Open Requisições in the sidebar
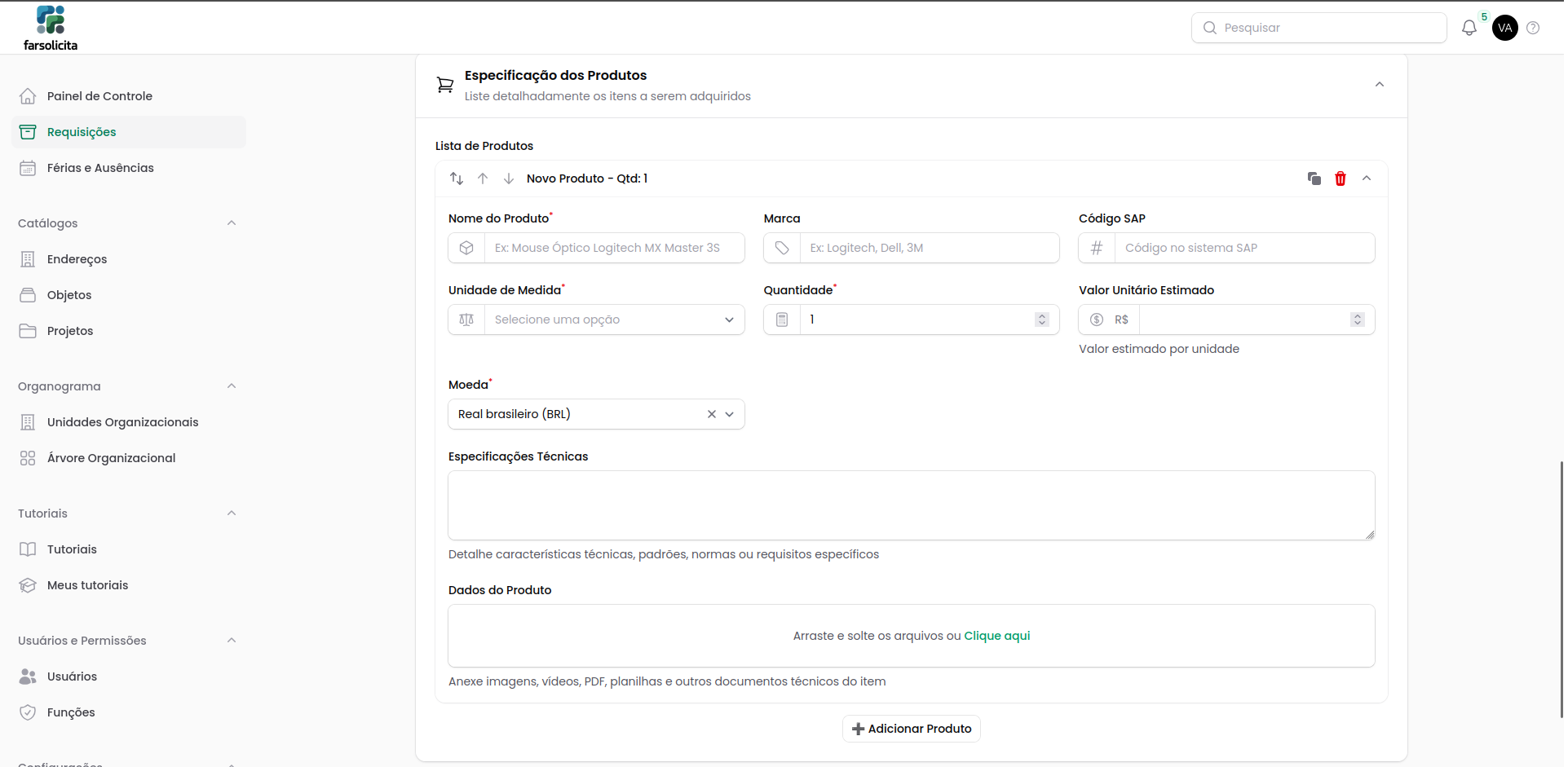This screenshot has width=1568, height=767. (129, 132)
